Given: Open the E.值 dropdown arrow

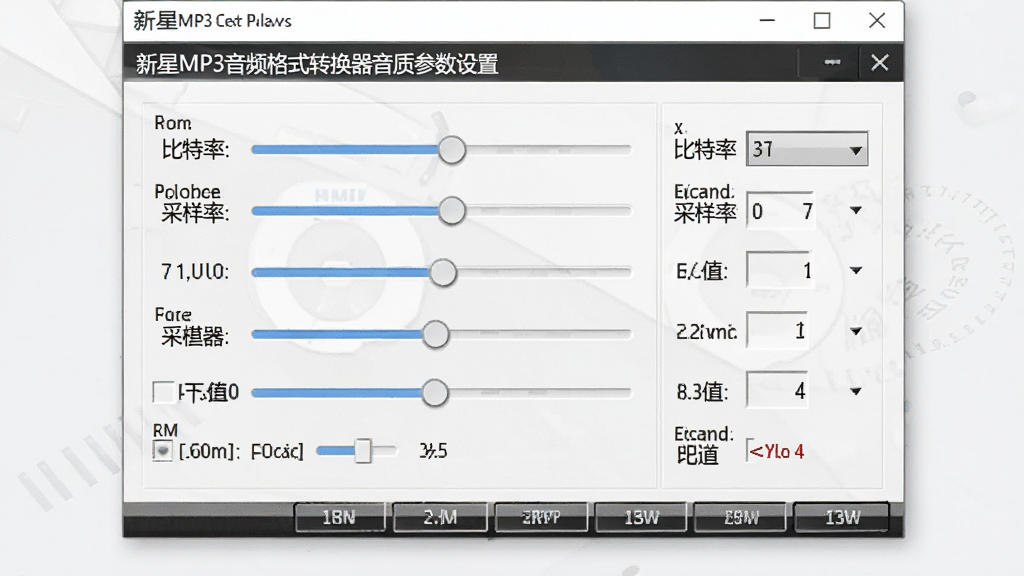Looking at the screenshot, I should (856, 270).
